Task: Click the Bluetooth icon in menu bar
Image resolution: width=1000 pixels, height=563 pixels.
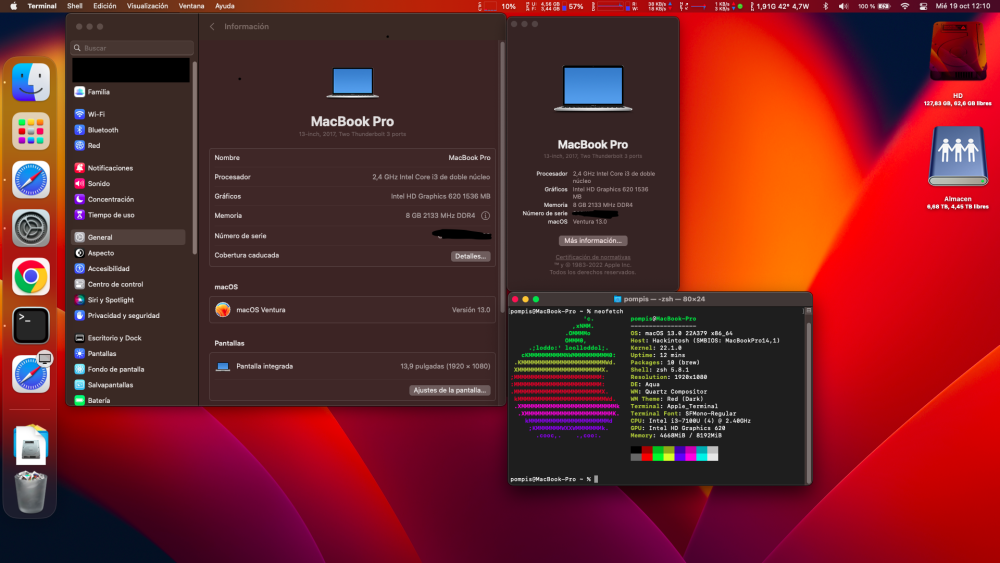Action: (825, 6)
